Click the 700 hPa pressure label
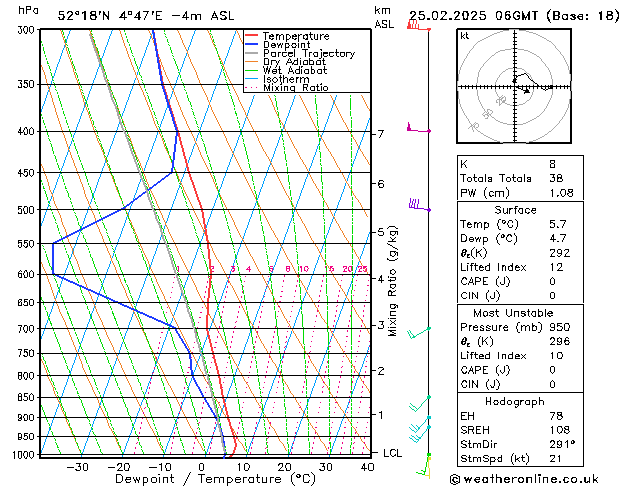Screen dimensions: 629x486 (x=28, y=329)
